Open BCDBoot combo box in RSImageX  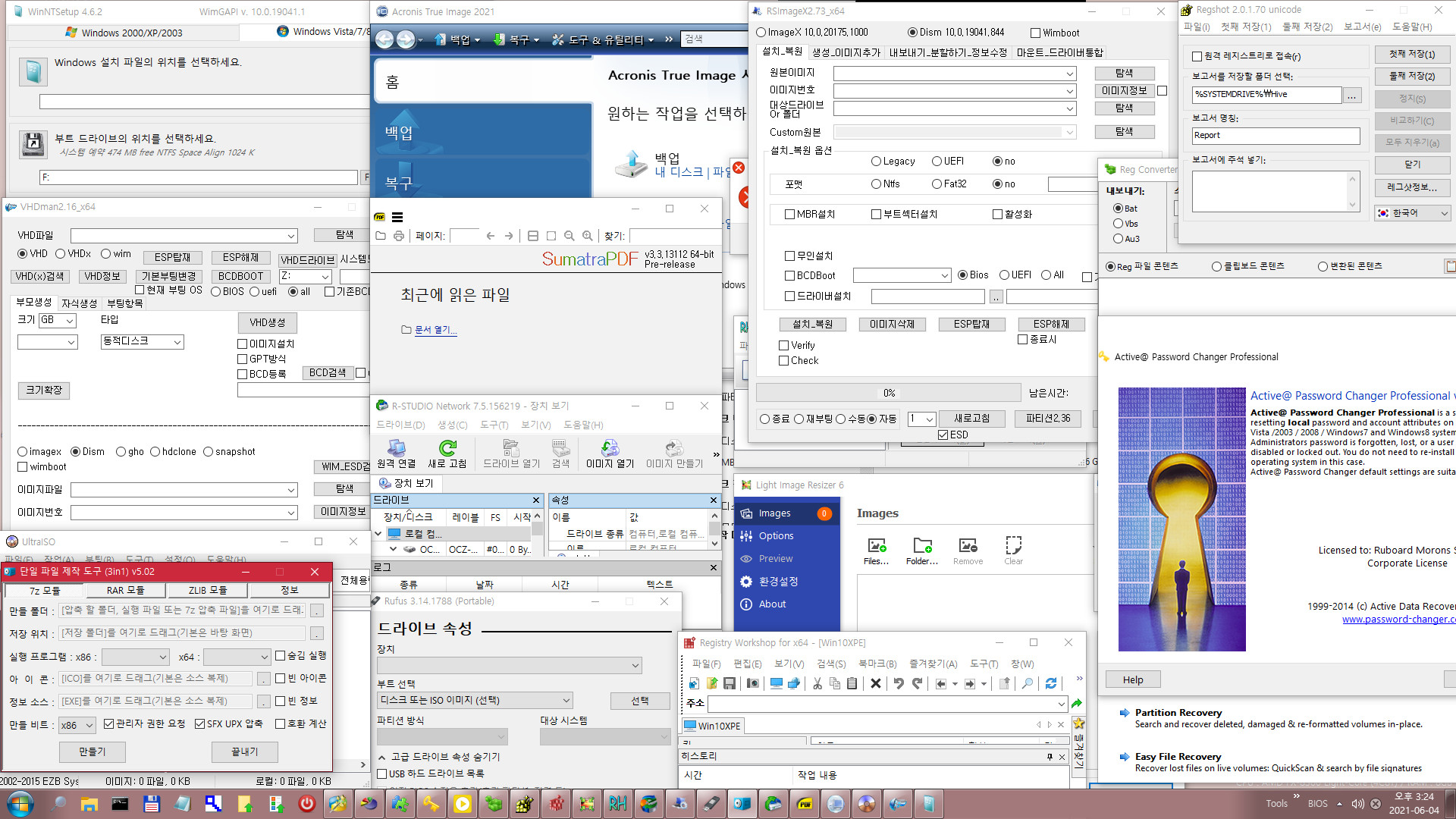(902, 275)
